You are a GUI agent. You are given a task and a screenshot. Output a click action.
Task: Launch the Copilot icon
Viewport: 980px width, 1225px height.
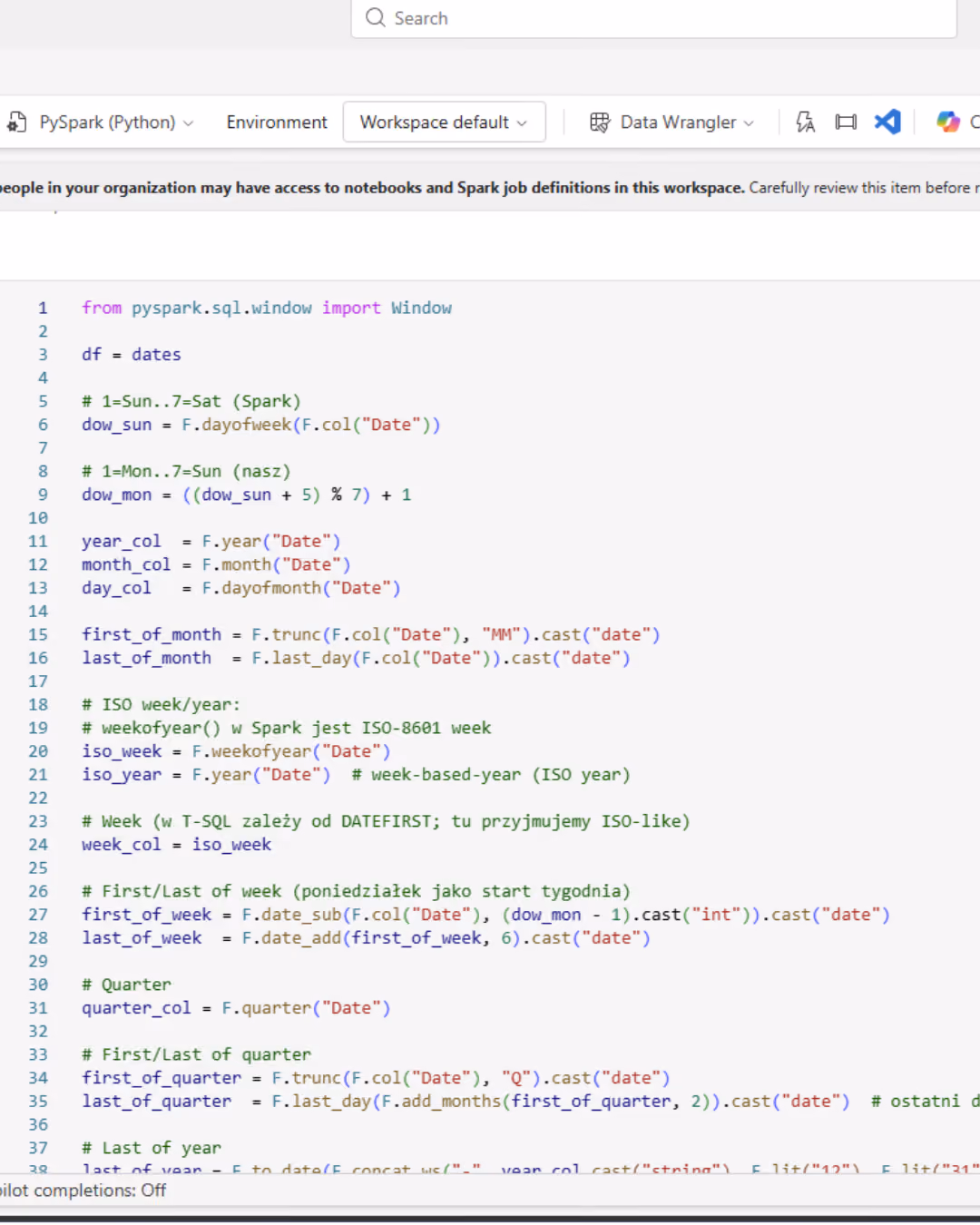[x=948, y=122]
